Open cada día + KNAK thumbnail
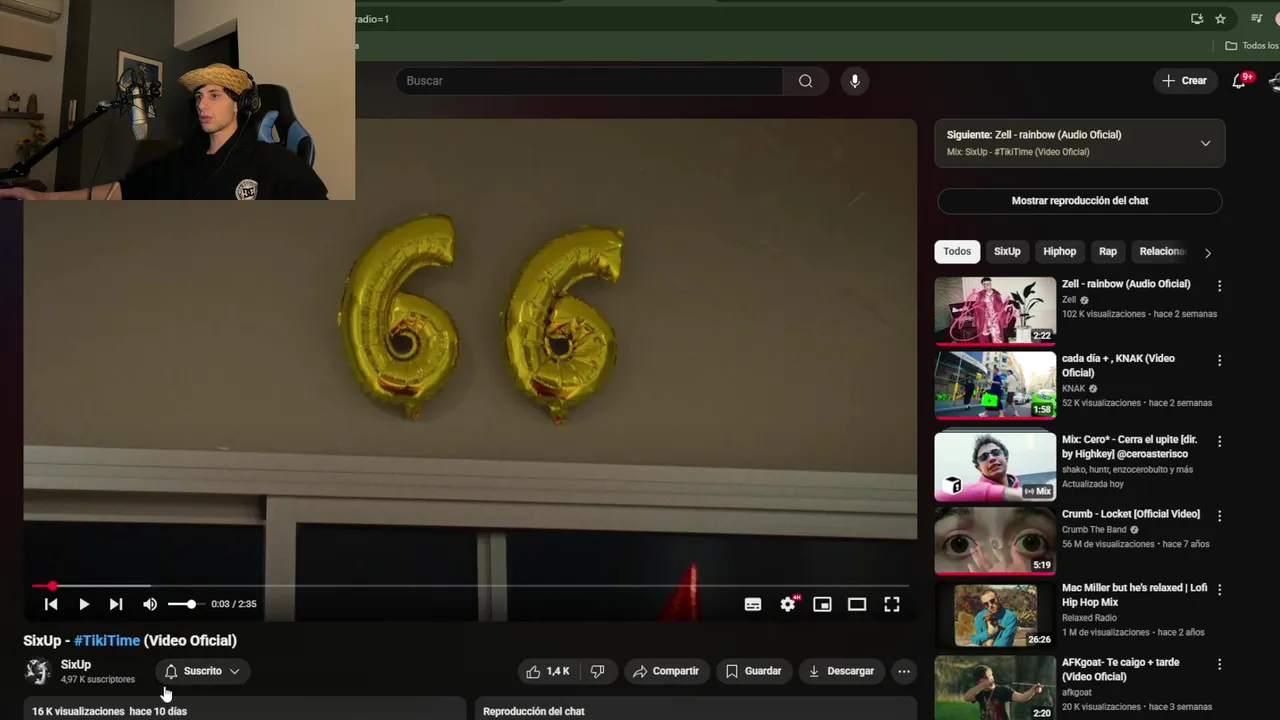 pos(995,385)
